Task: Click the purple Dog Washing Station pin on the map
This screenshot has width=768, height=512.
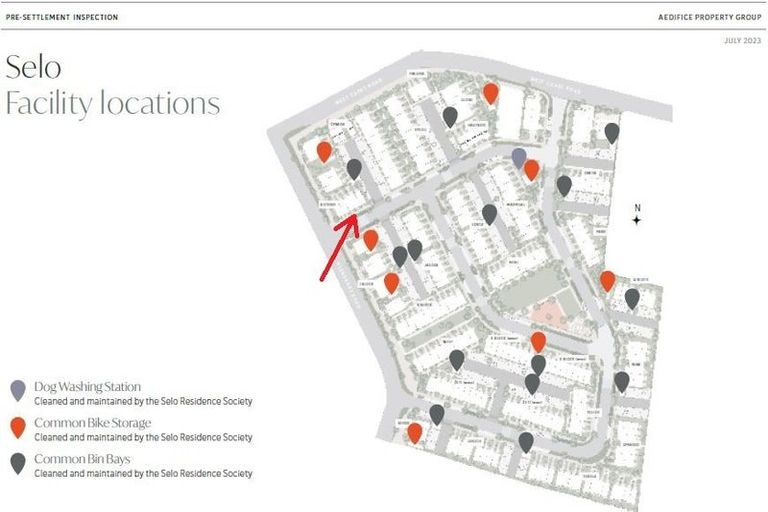Action: click(518, 156)
